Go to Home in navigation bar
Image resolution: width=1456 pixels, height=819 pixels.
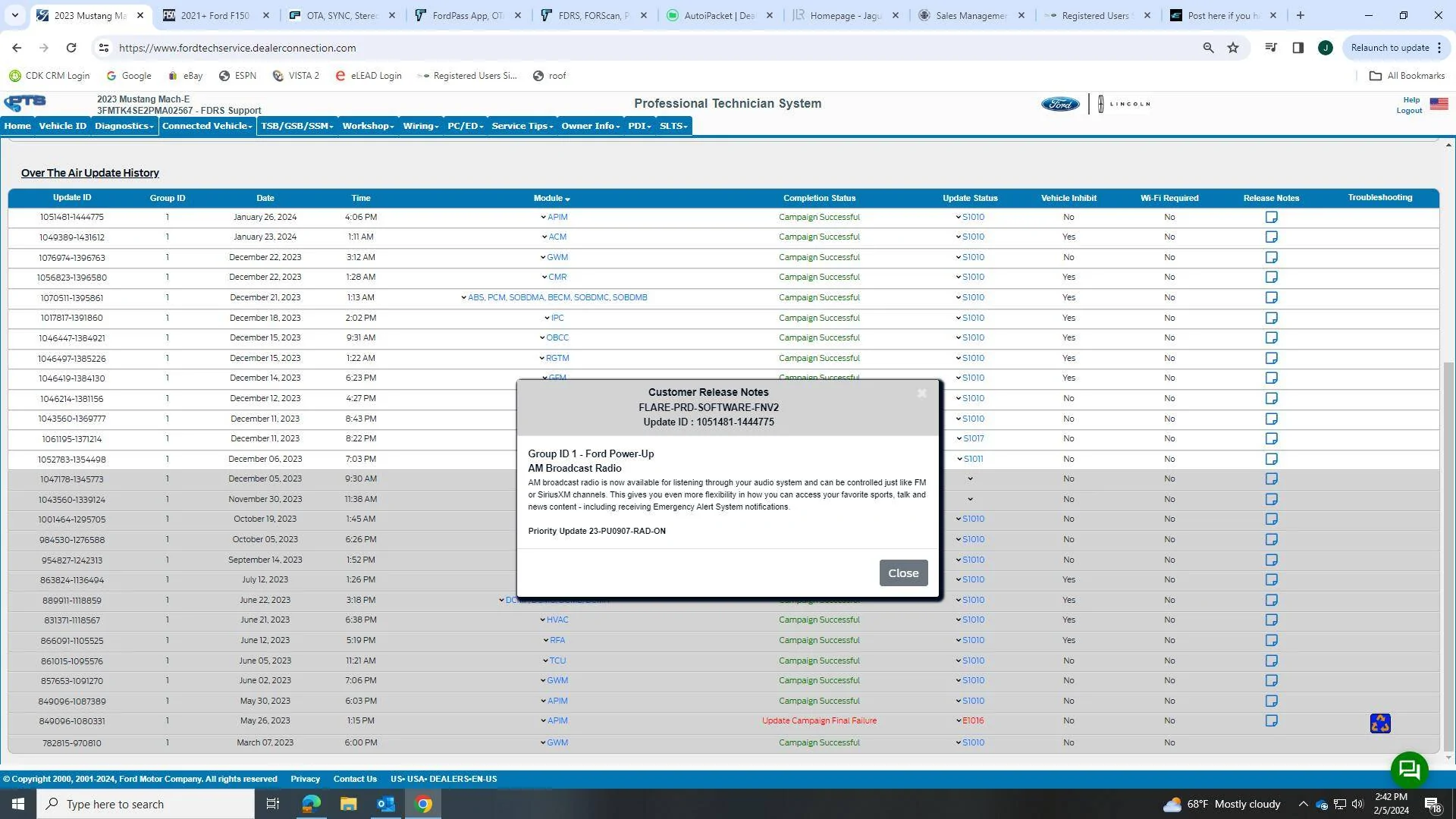click(x=17, y=126)
